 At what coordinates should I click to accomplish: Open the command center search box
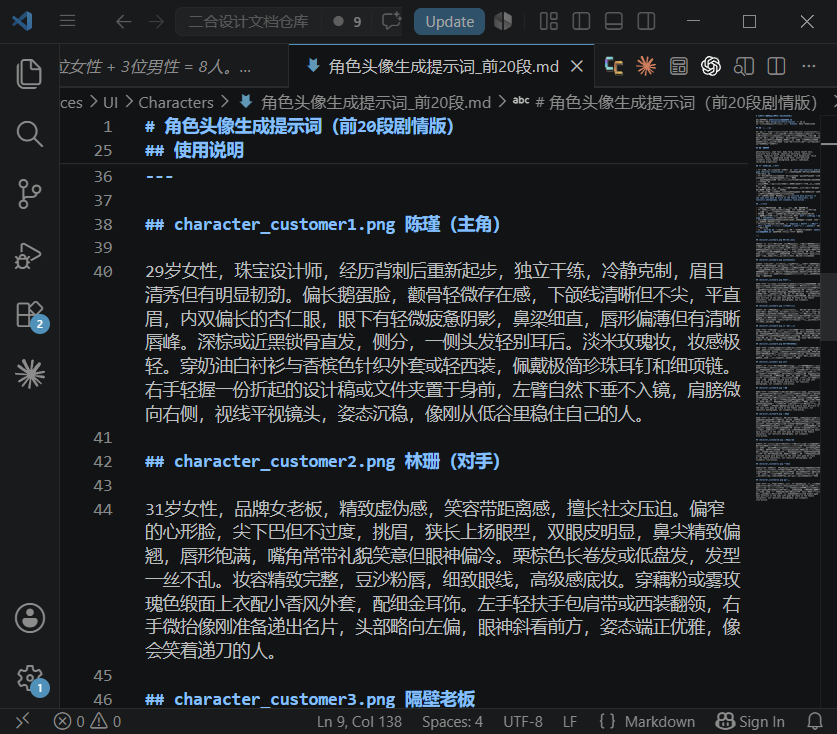(248, 21)
